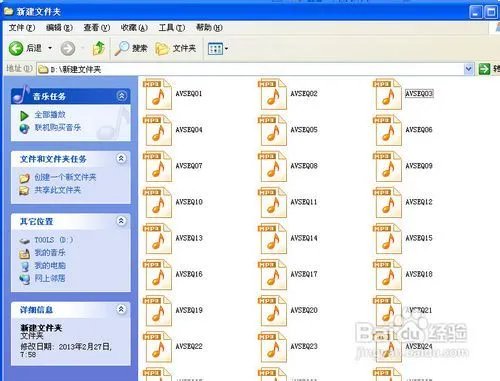500x381 pixels.
Task: Open 我的电脑 link
Action: coord(50,266)
